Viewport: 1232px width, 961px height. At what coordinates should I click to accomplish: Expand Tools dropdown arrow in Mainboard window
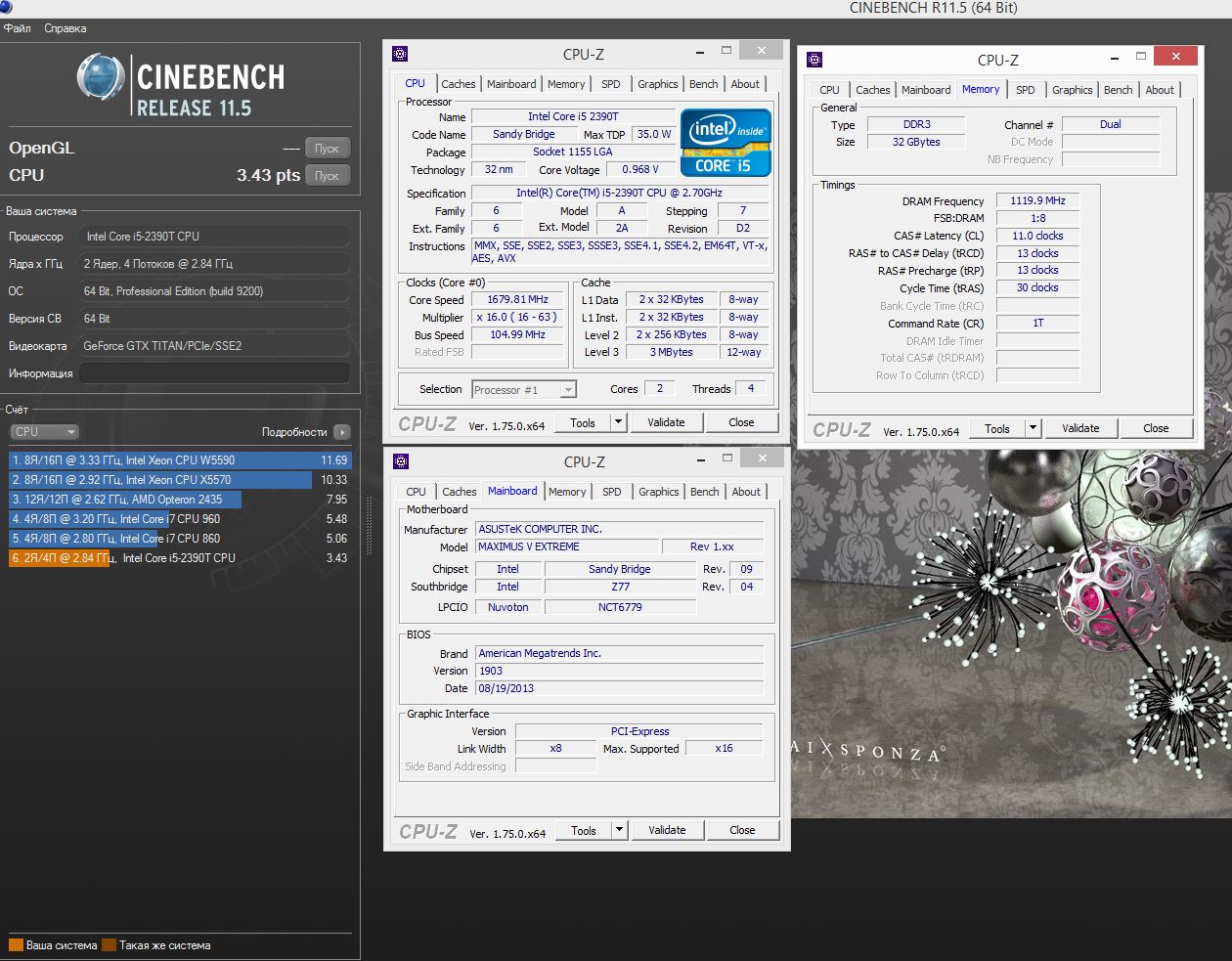[619, 830]
